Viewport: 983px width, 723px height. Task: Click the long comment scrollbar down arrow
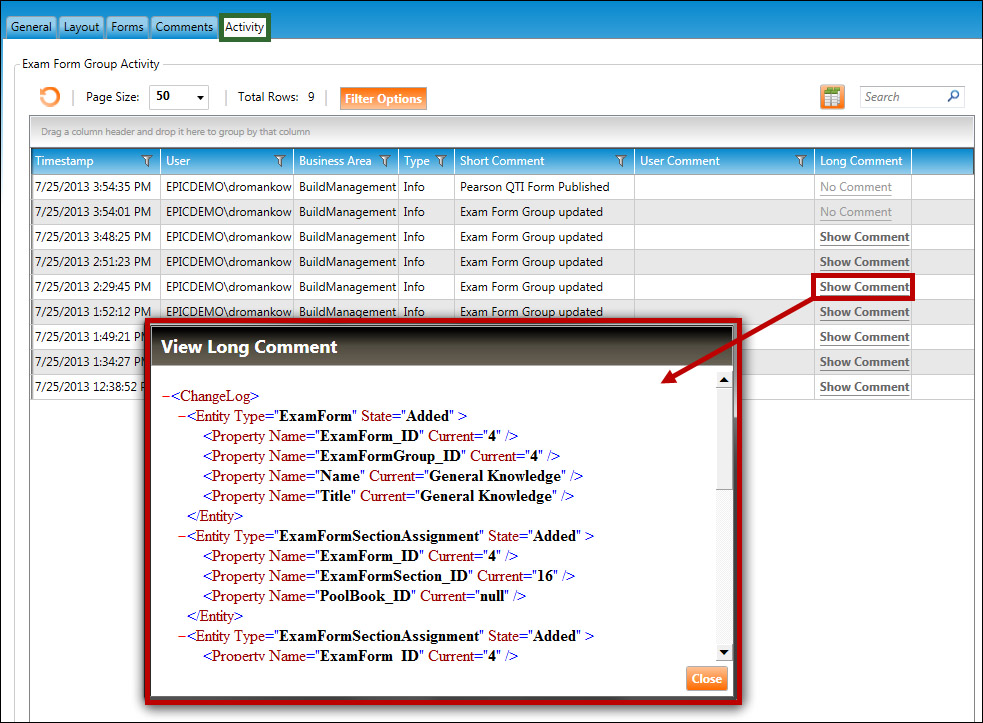[724, 653]
